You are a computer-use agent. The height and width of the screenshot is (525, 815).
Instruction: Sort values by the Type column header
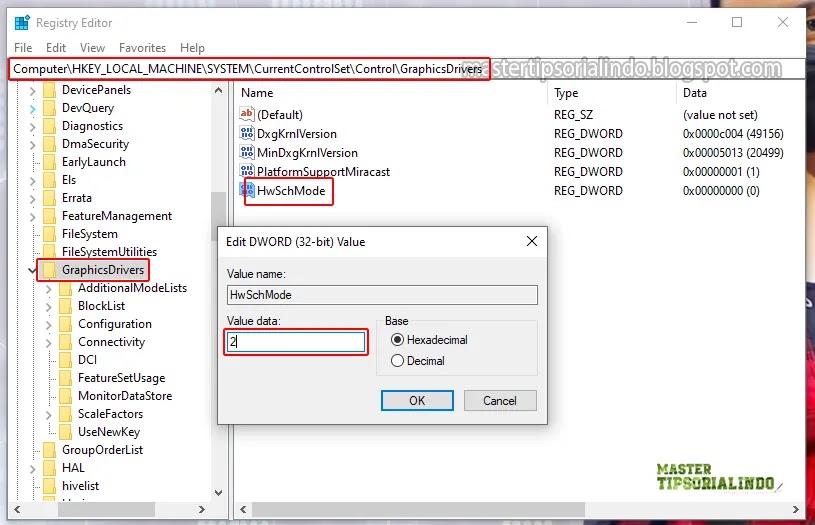[x=611, y=93]
